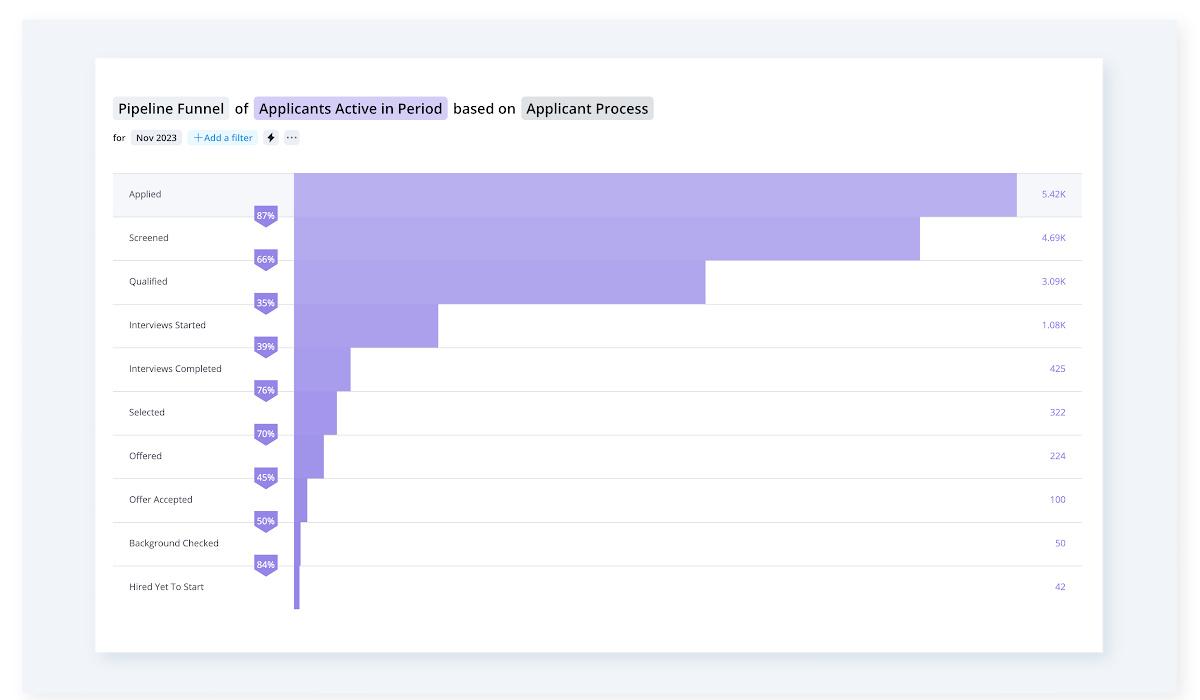This screenshot has width=1200, height=700.
Task: Click the 84% conversion badge
Action: pos(266,565)
